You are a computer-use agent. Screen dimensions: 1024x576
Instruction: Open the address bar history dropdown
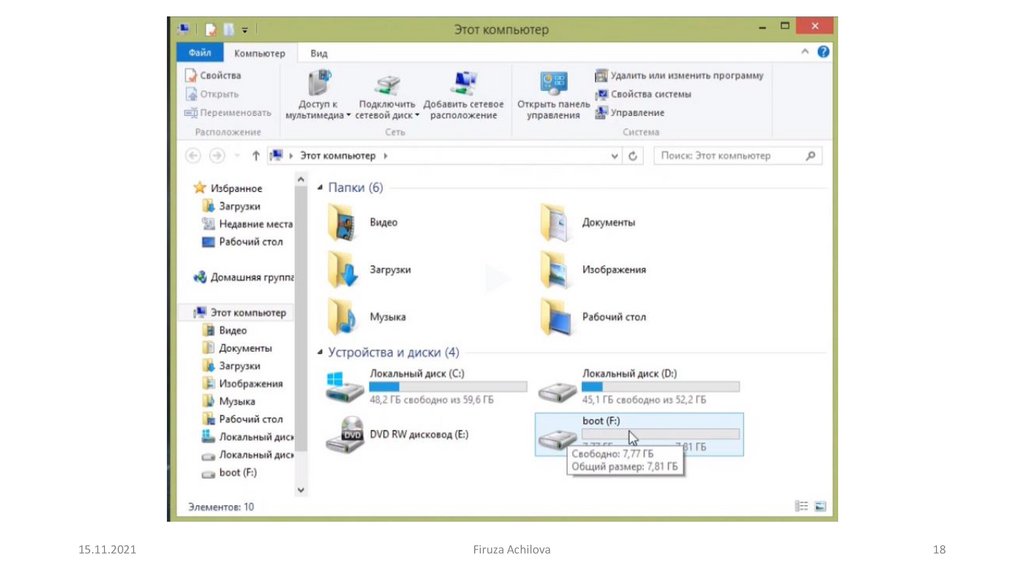614,156
